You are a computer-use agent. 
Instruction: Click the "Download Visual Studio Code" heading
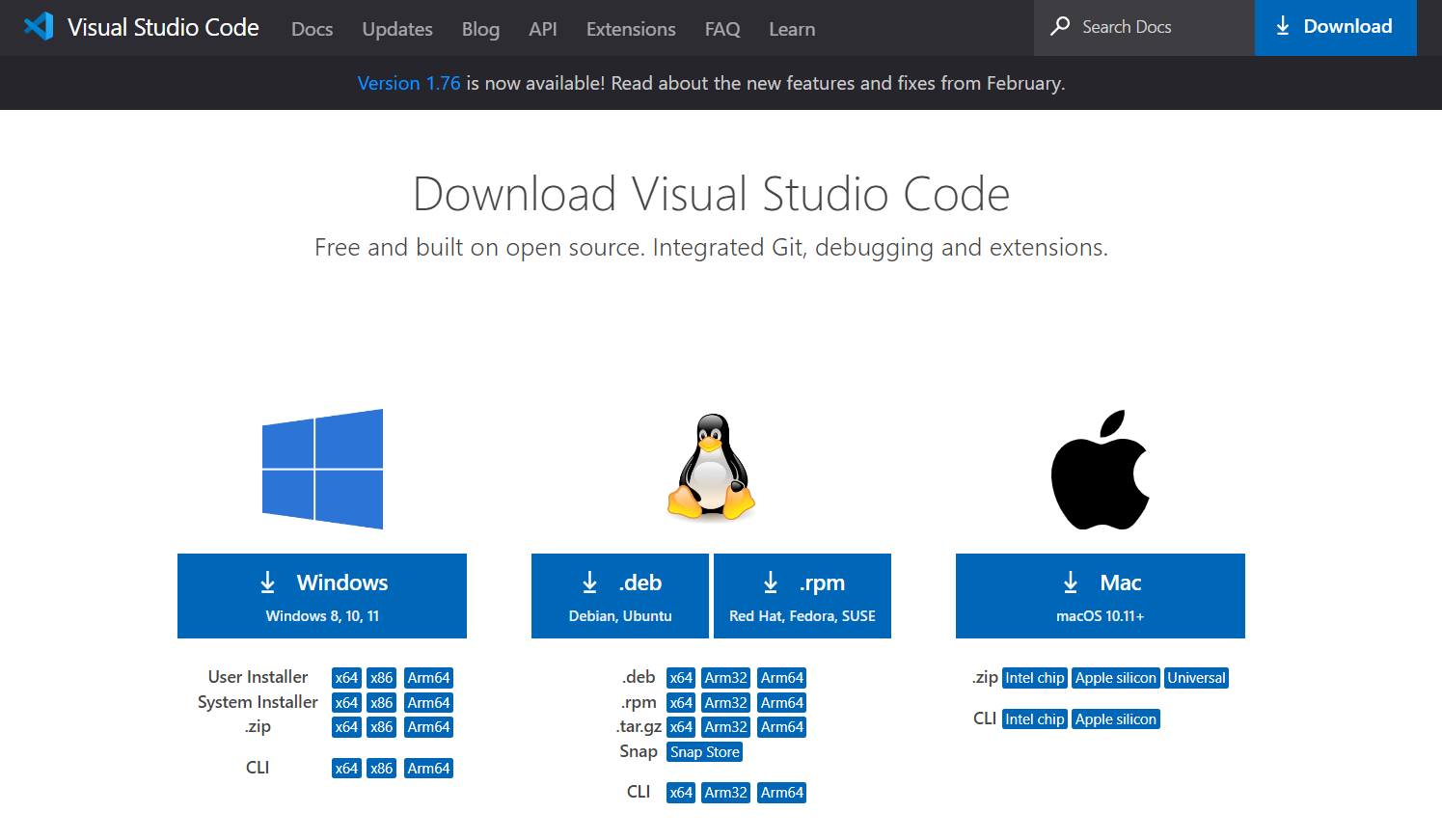(x=711, y=194)
